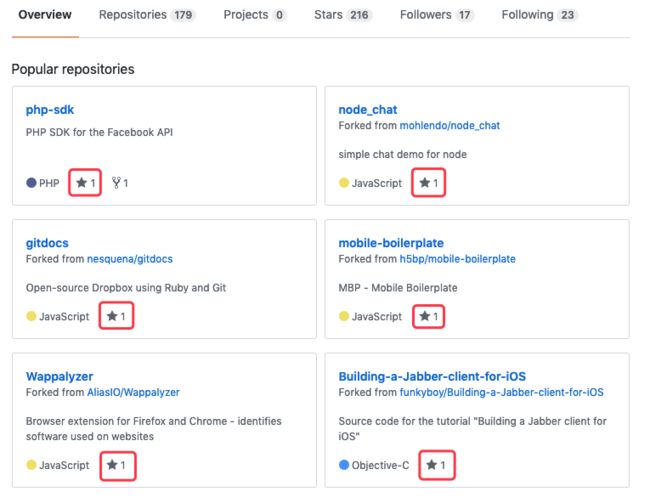This screenshot has height=503, width=650.
Task: Click the star icon on mobile-boilerplate card
Action: 424,316
